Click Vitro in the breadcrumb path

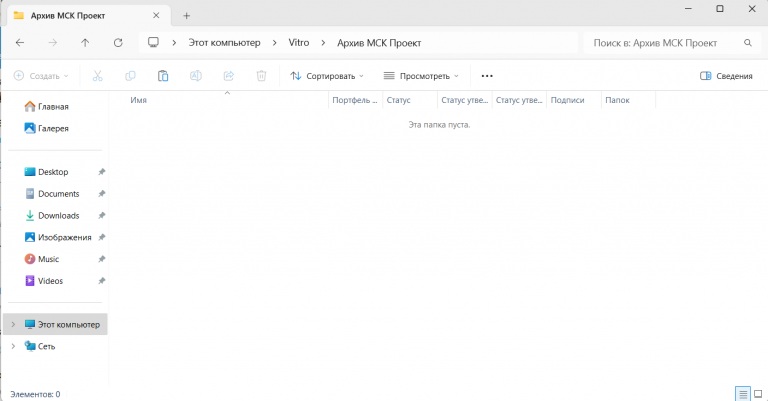(299, 43)
